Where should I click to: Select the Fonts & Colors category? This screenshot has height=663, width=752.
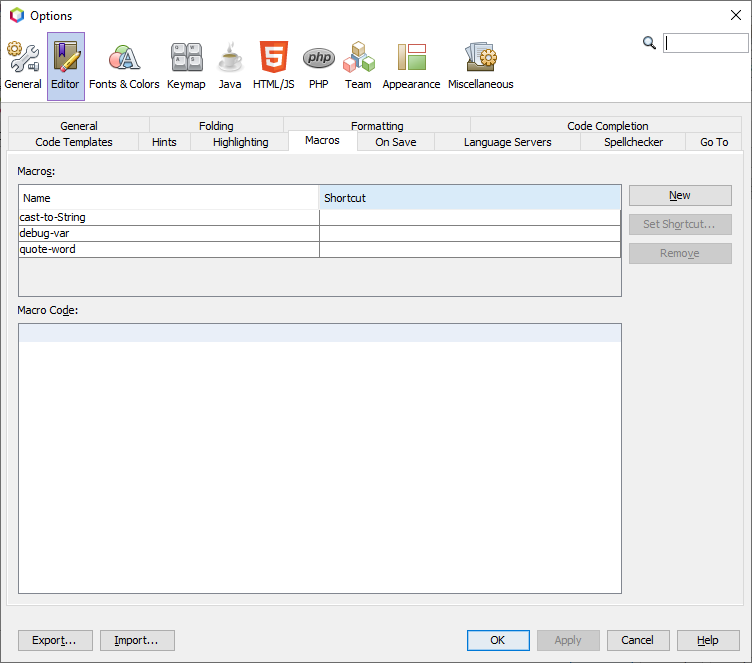(x=124, y=66)
